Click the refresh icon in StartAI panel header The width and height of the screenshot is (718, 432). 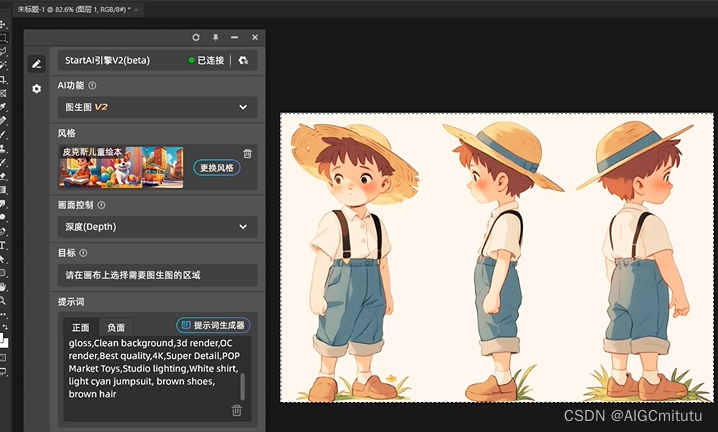(x=196, y=38)
